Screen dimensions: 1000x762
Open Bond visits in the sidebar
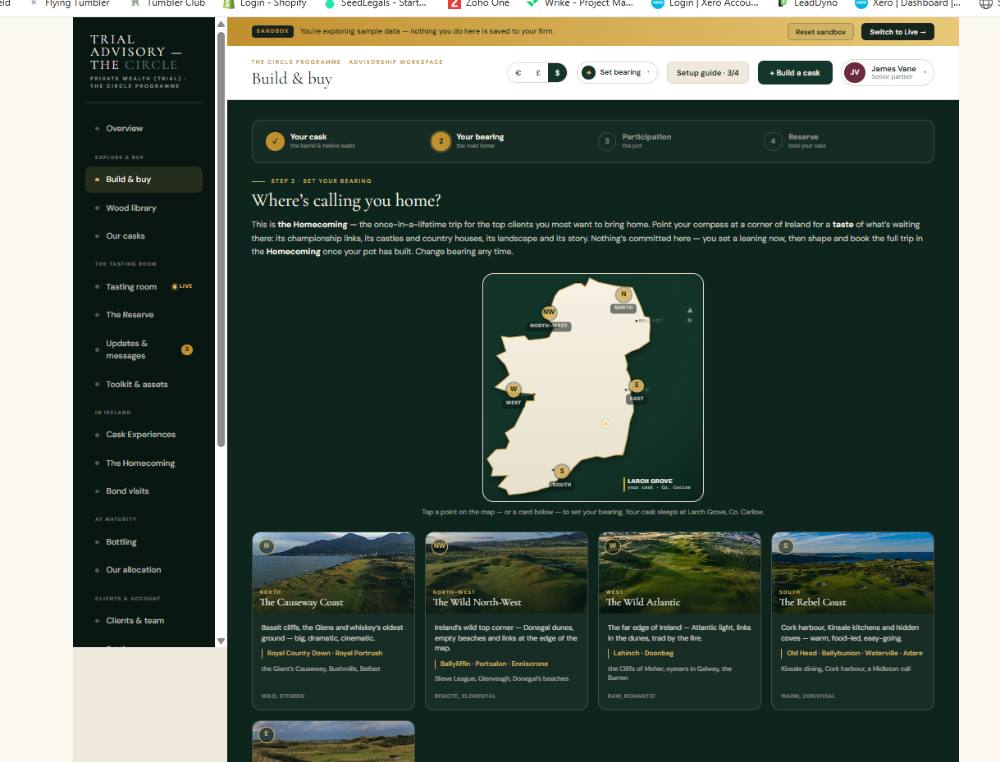pos(143,491)
